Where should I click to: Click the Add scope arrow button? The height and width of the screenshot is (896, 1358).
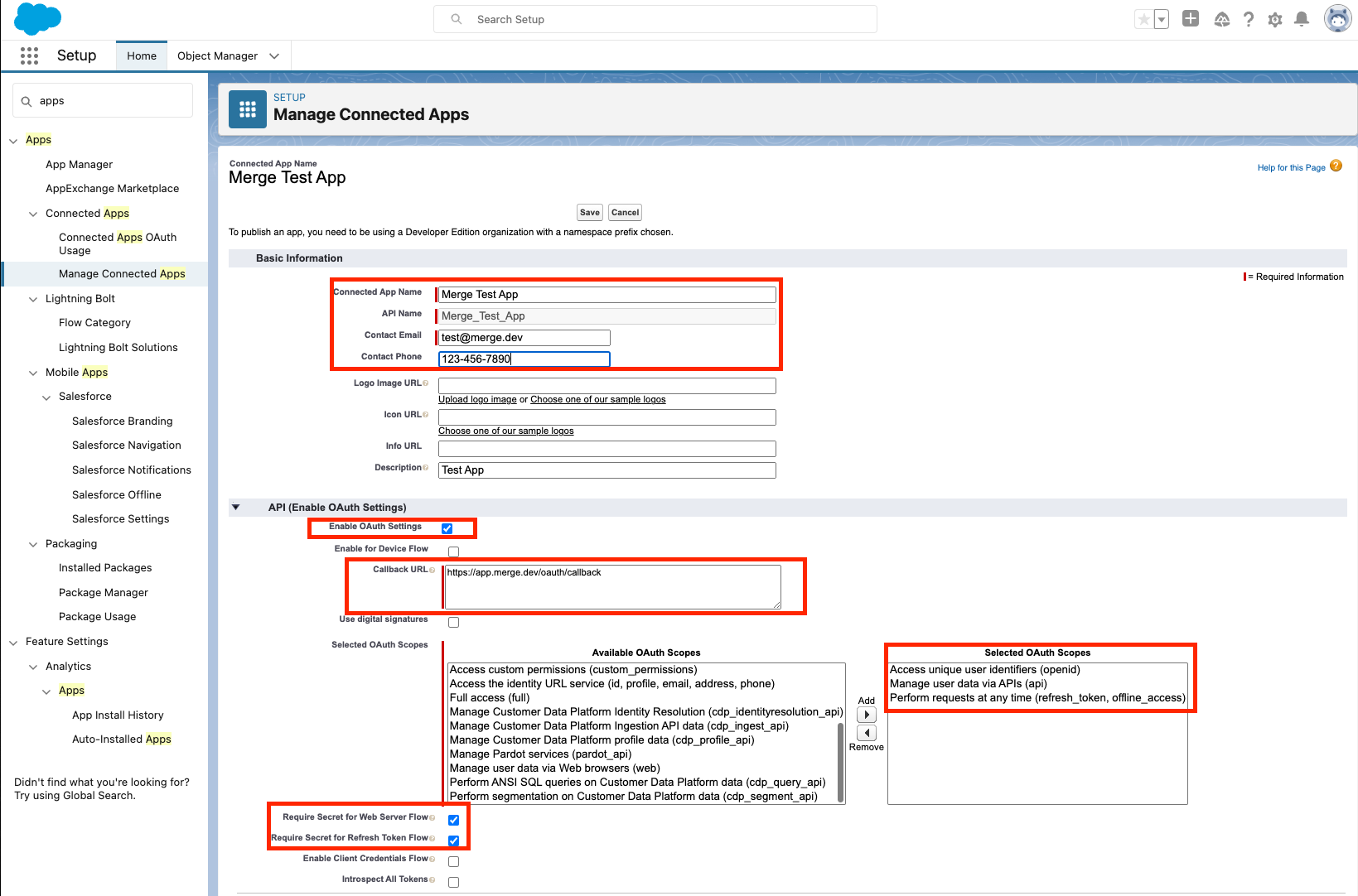[x=866, y=715]
